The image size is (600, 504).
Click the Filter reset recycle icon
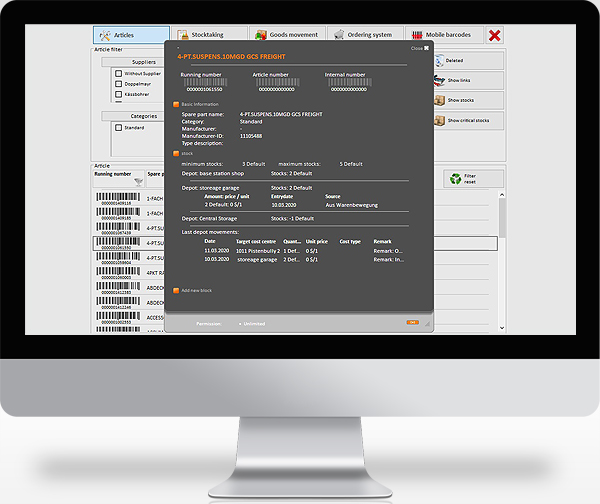click(x=456, y=179)
